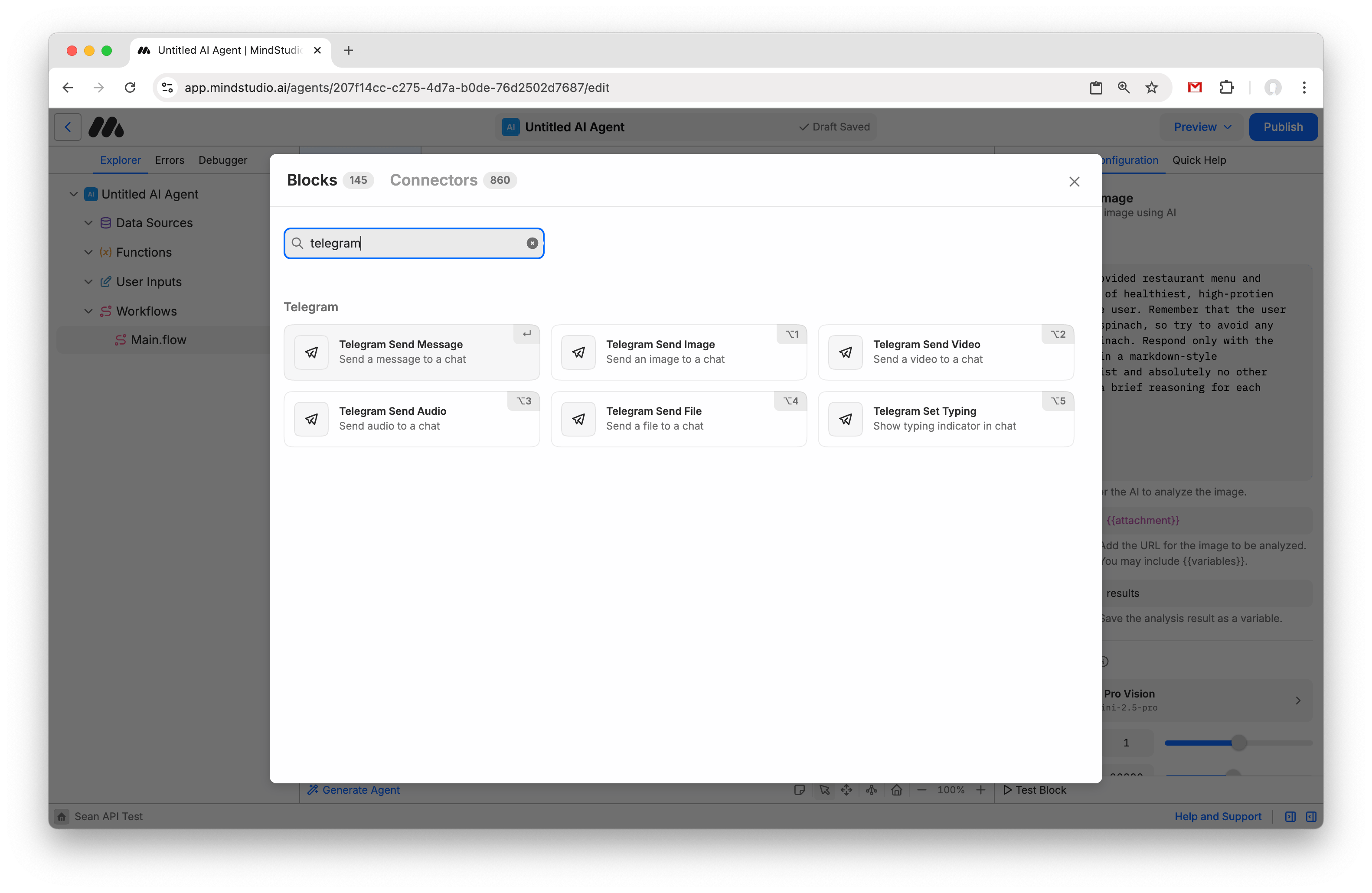1372x893 pixels.
Task: Open the Help and Support link
Action: (x=1218, y=816)
